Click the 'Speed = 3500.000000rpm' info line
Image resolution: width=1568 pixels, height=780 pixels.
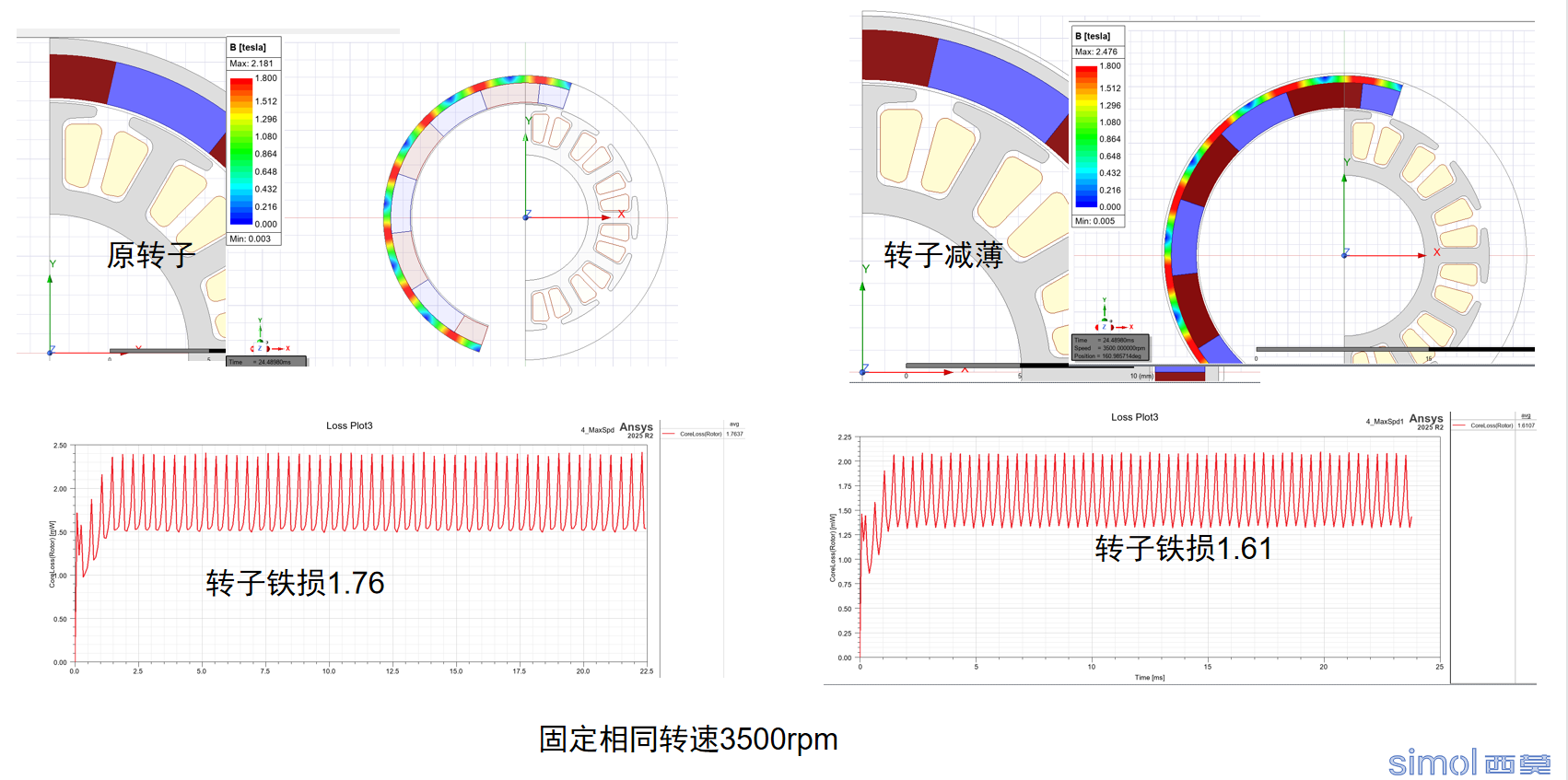click(1110, 348)
